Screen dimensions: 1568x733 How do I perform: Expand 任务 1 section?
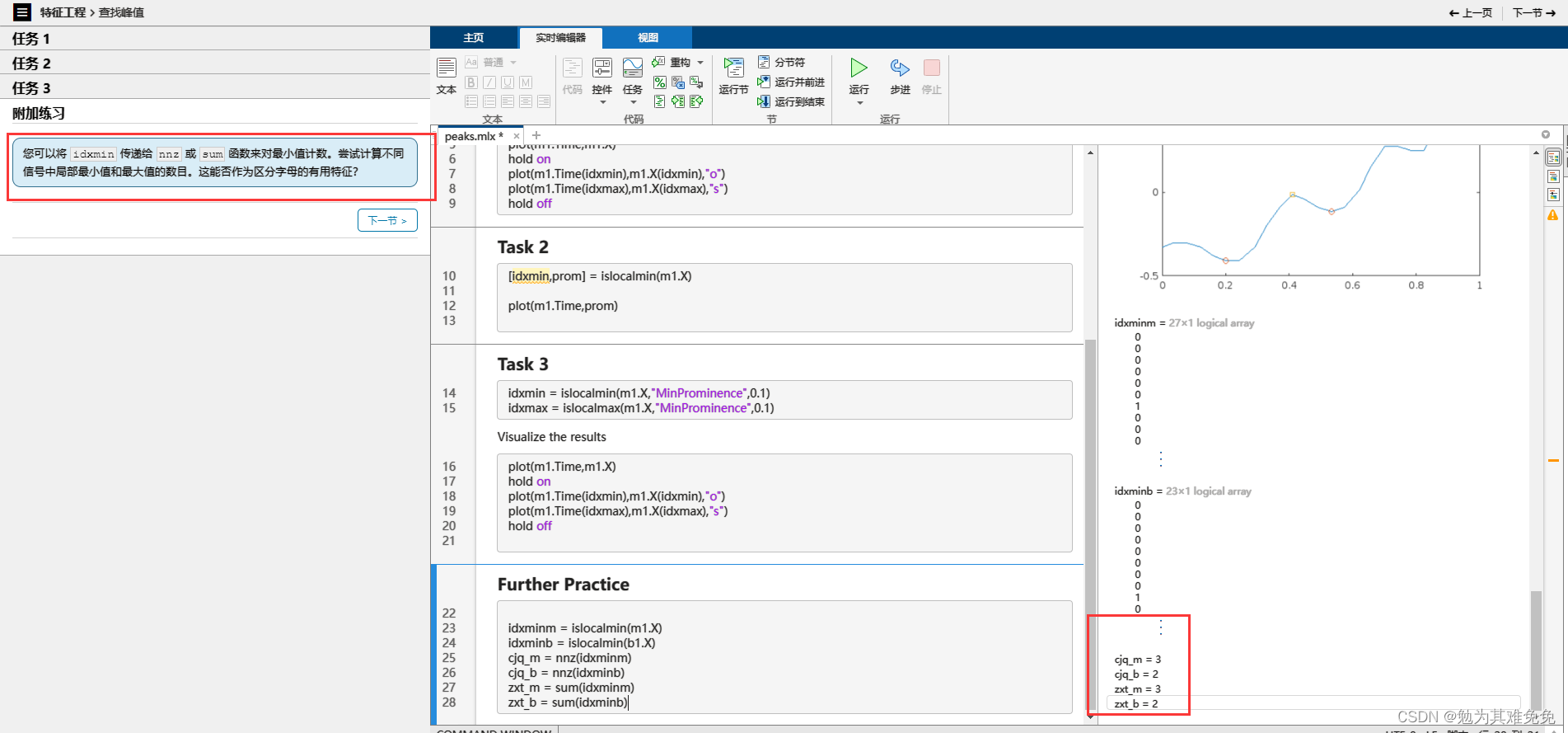pyautogui.click(x=215, y=39)
